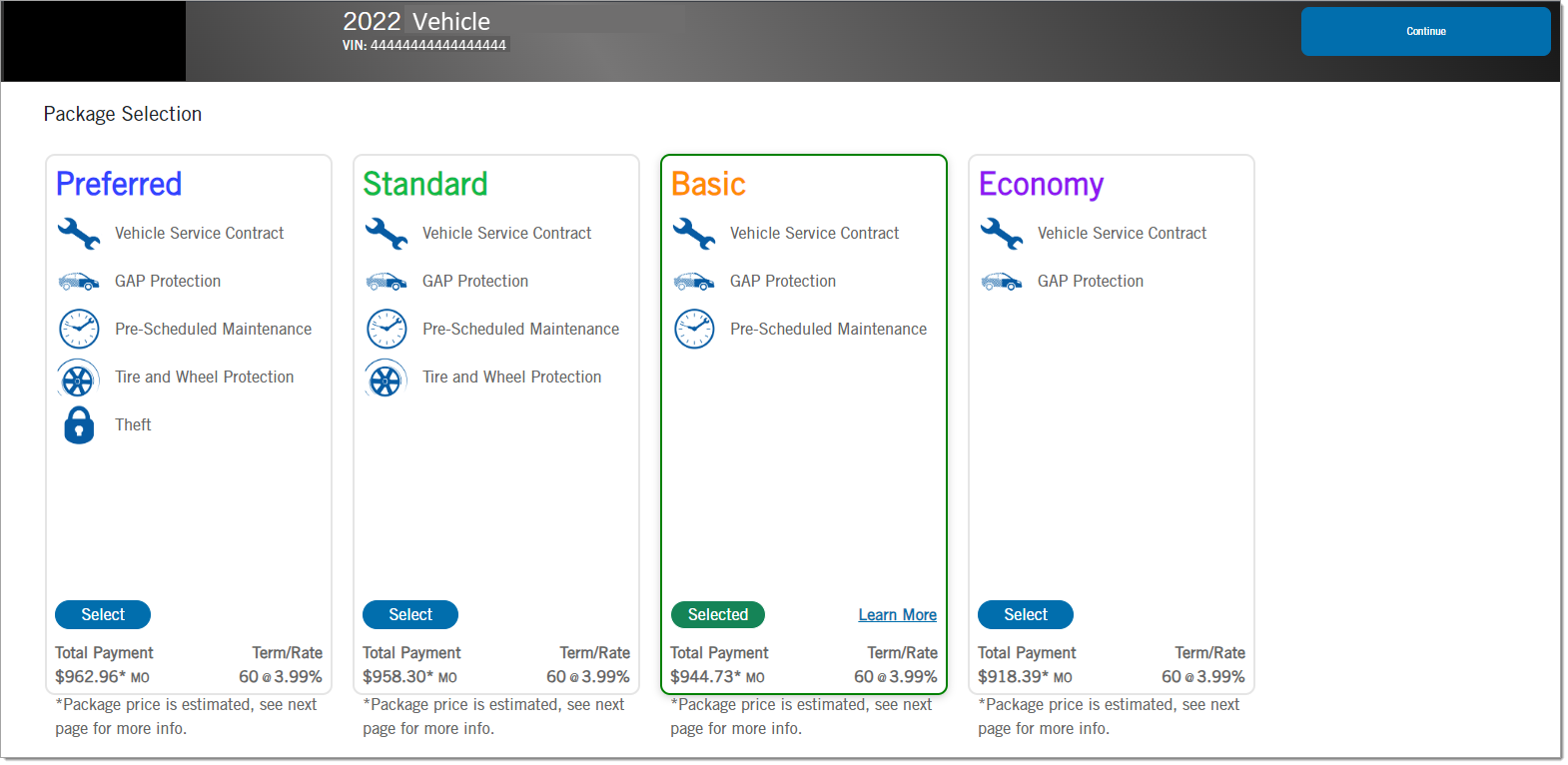This screenshot has height=765, width=1568.
Task: Click the green Selected button in Basic
Action: pyautogui.click(x=718, y=614)
